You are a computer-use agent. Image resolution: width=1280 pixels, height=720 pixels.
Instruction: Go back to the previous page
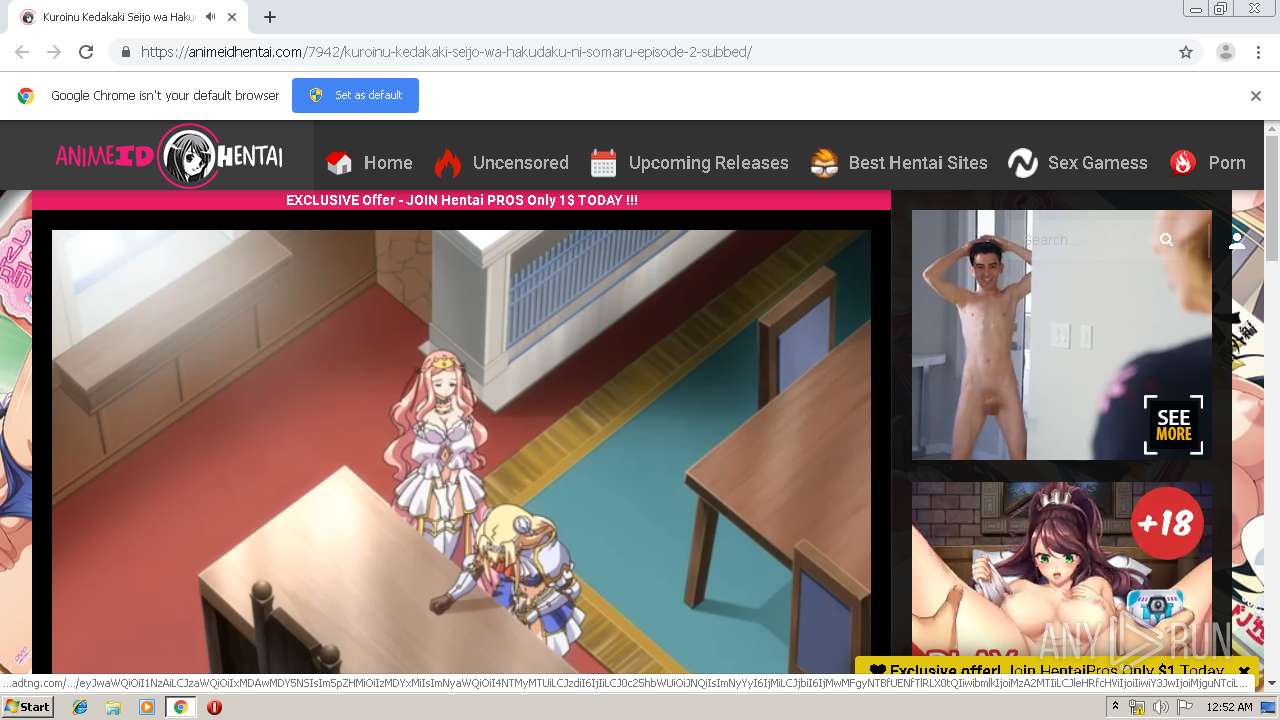point(22,52)
